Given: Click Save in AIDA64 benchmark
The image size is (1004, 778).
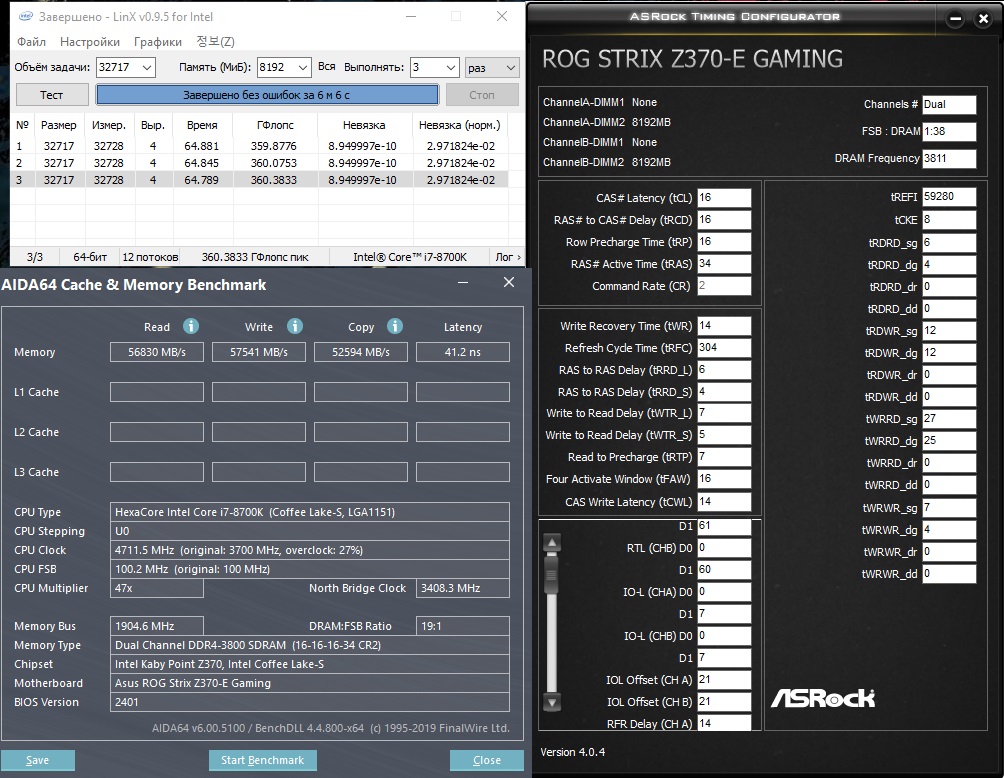Looking at the screenshot, I should point(38,760).
